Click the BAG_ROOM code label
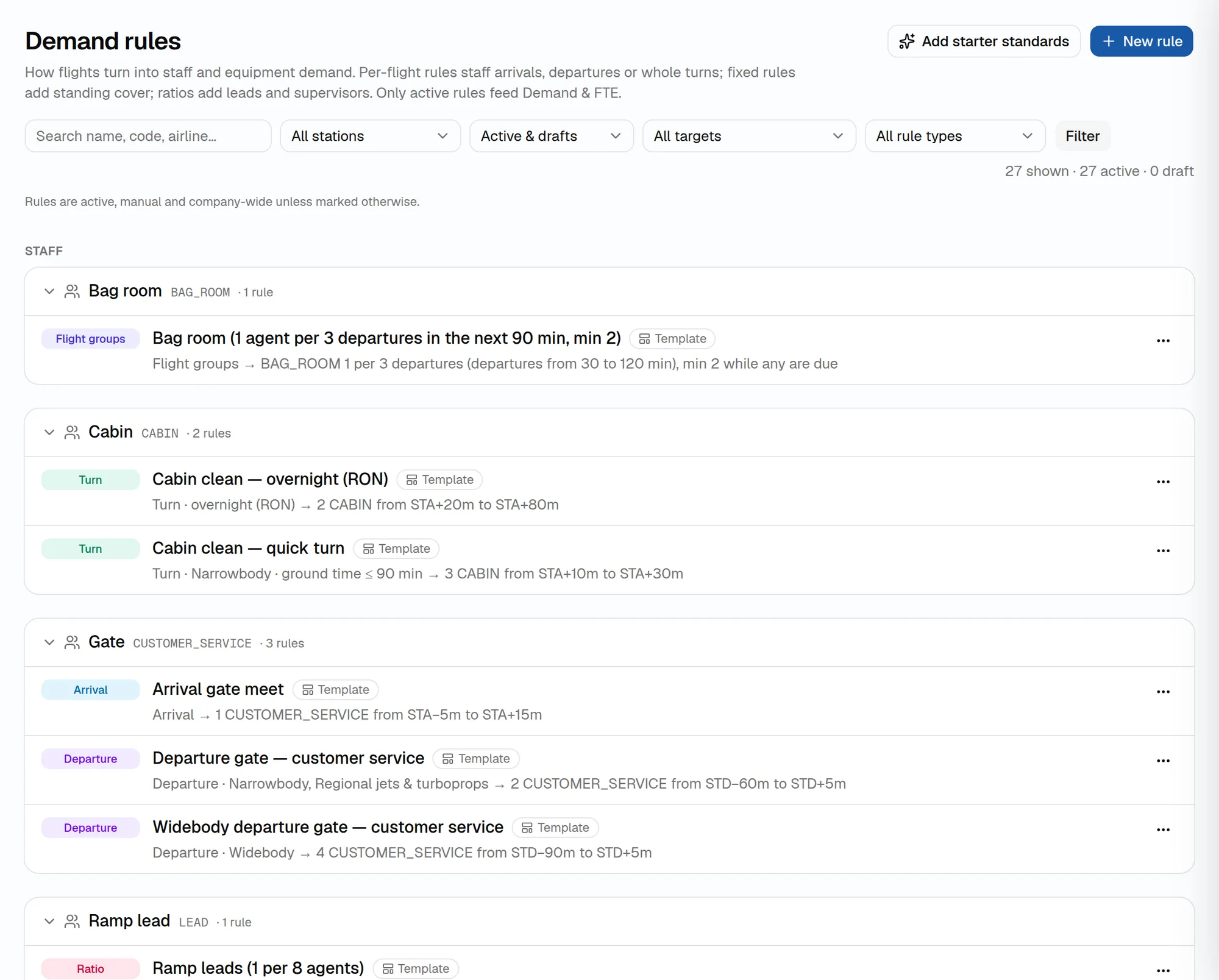 tap(201, 293)
